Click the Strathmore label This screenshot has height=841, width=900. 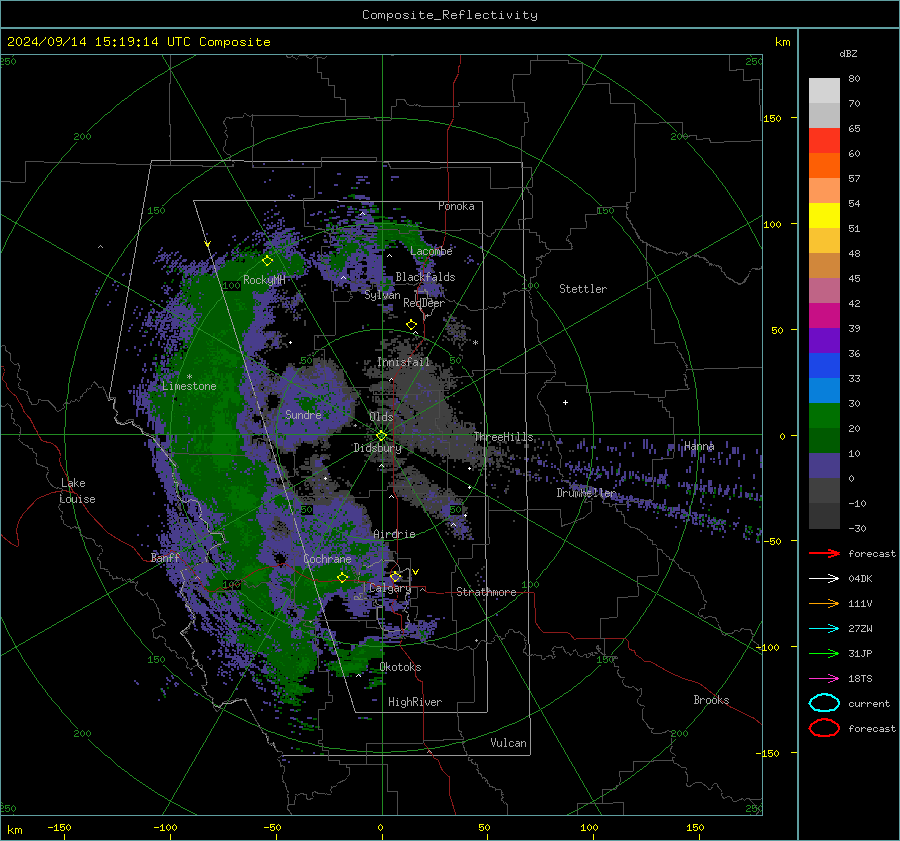486,592
